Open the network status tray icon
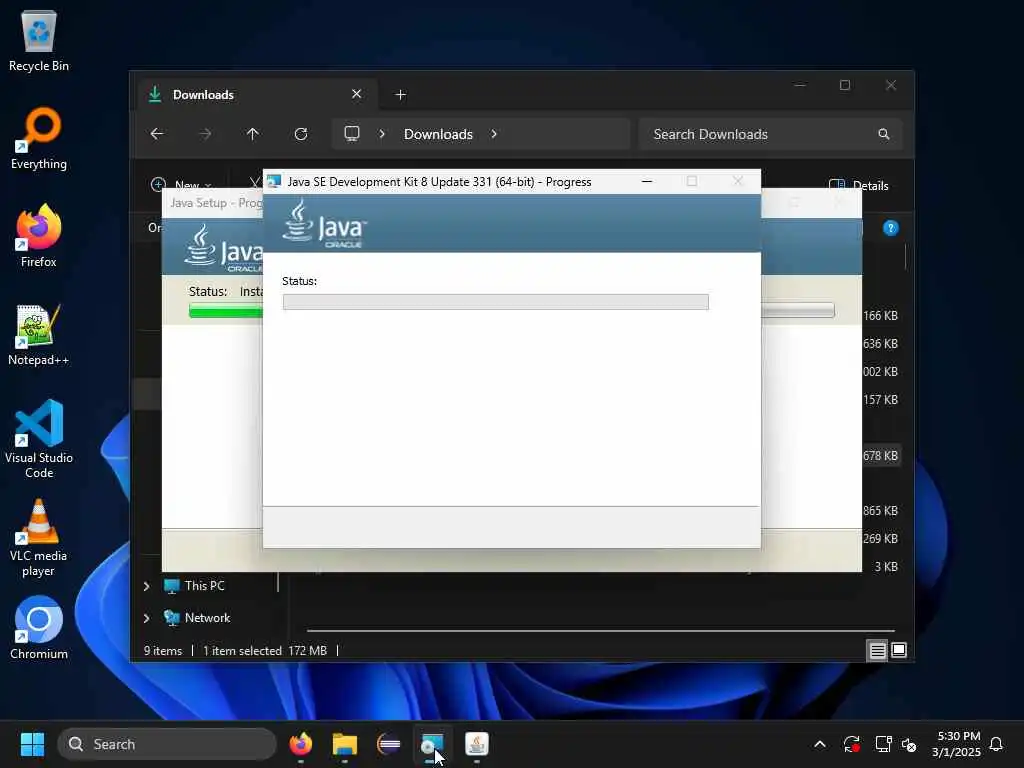1024x768 pixels. [x=883, y=744]
